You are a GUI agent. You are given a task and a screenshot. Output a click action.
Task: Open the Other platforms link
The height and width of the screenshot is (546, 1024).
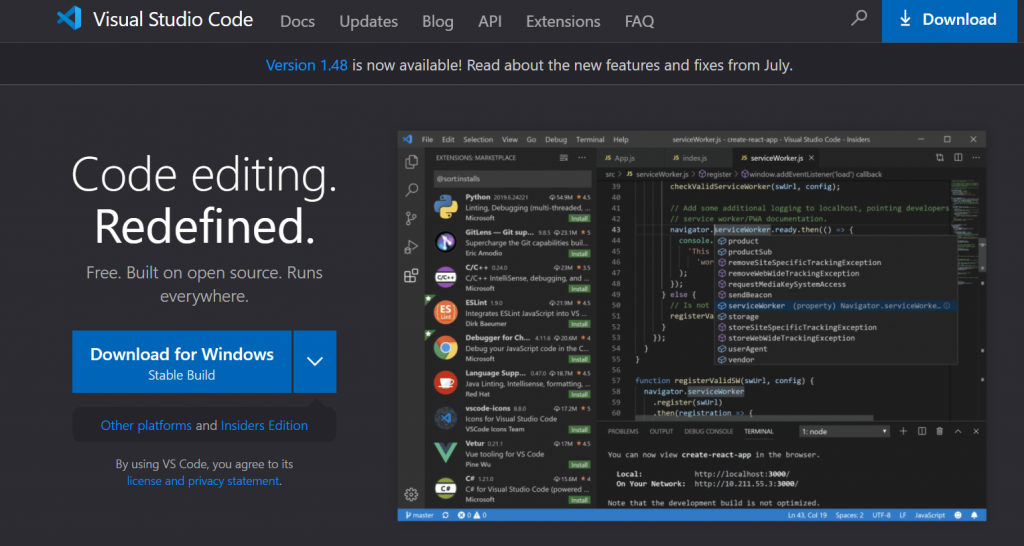tap(146, 425)
